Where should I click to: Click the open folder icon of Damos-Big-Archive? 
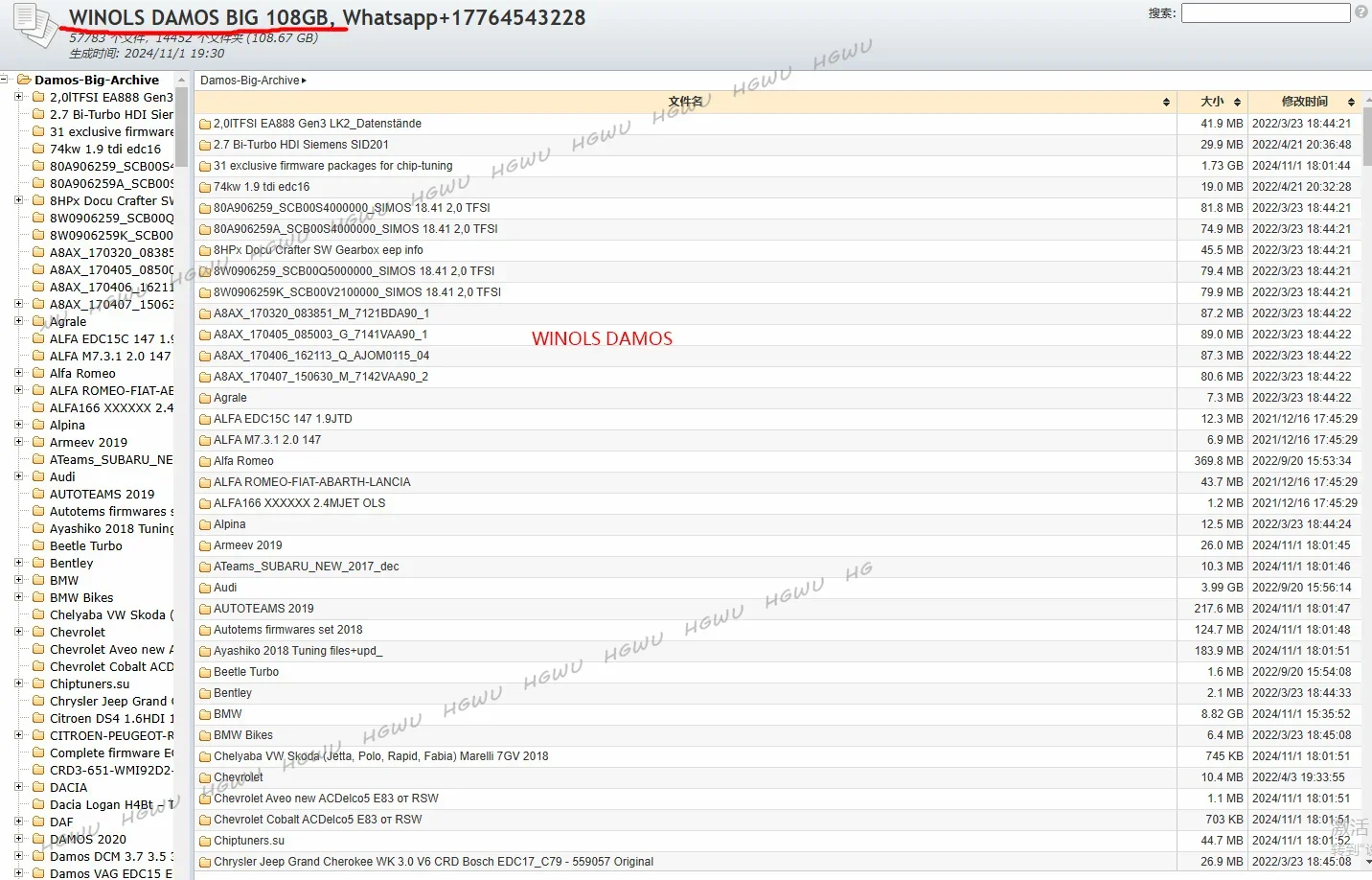[24, 80]
